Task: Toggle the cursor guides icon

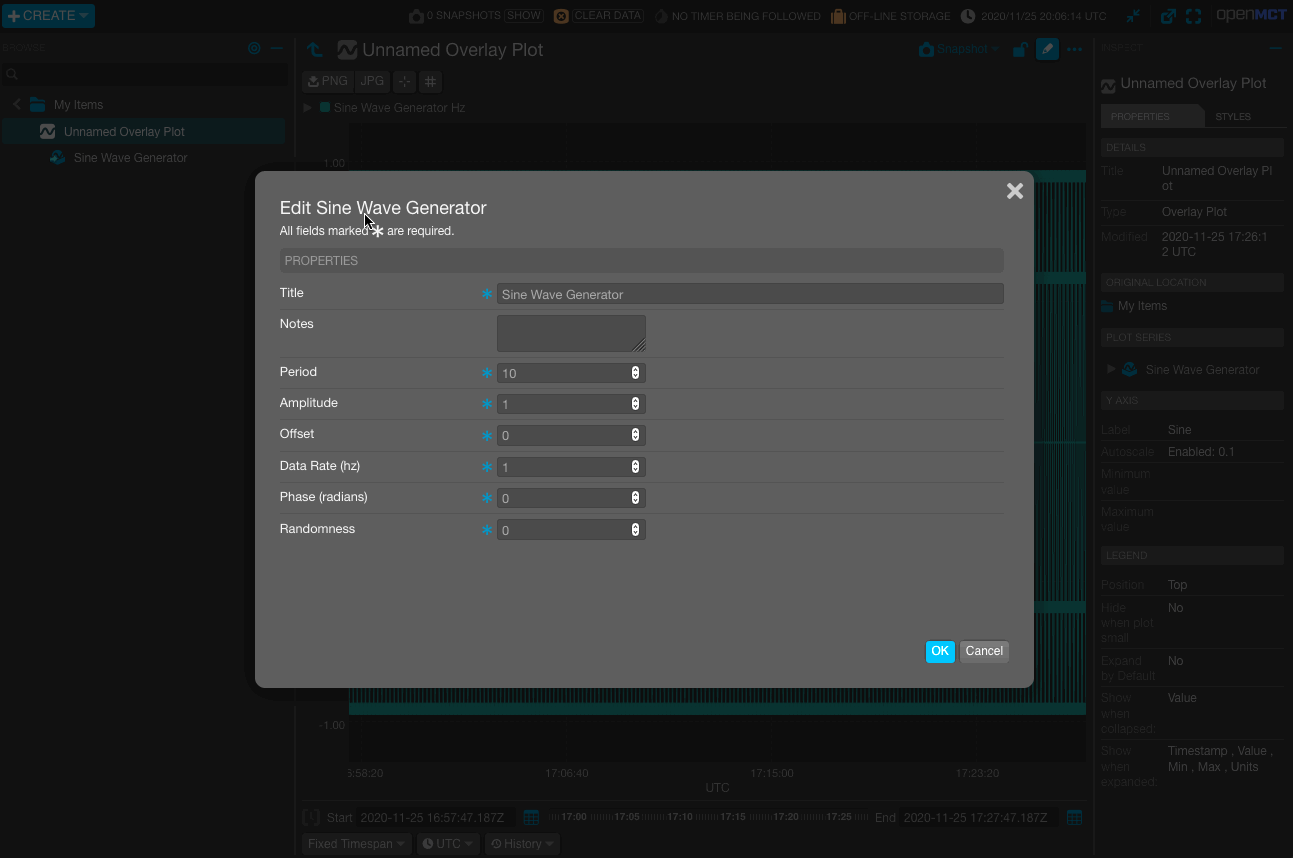Action: coord(404,81)
